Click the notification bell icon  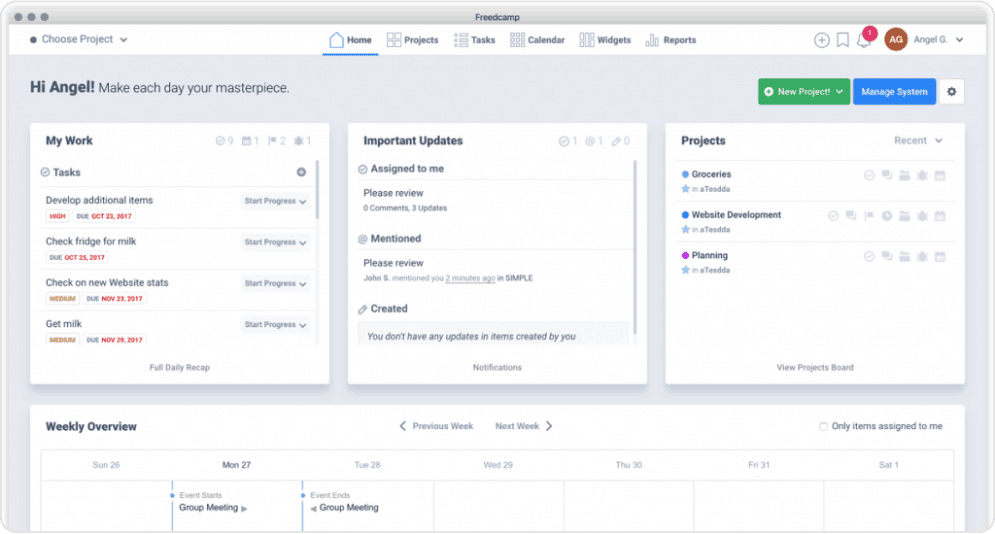coord(864,40)
